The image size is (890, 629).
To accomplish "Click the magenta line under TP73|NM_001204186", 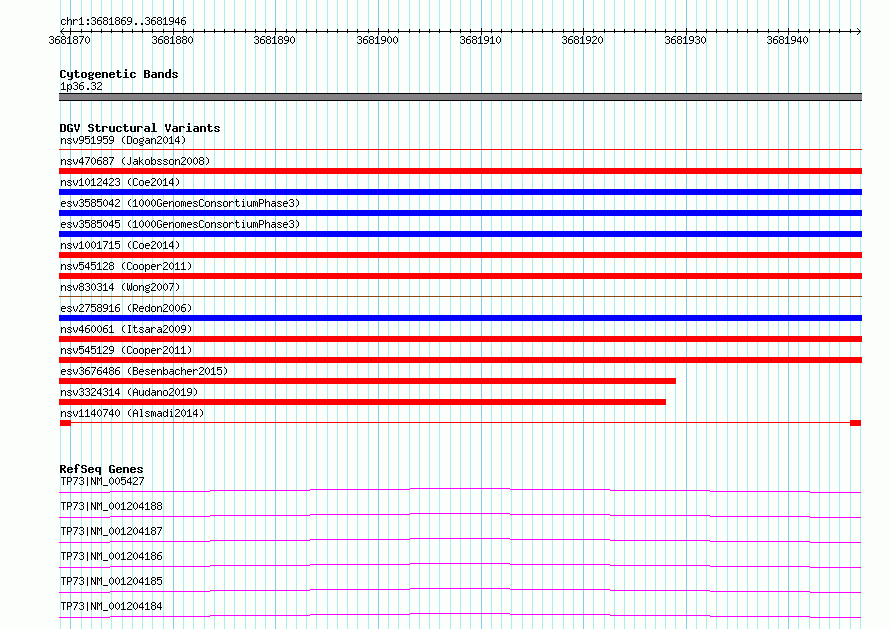I will pyautogui.click(x=460, y=565).
